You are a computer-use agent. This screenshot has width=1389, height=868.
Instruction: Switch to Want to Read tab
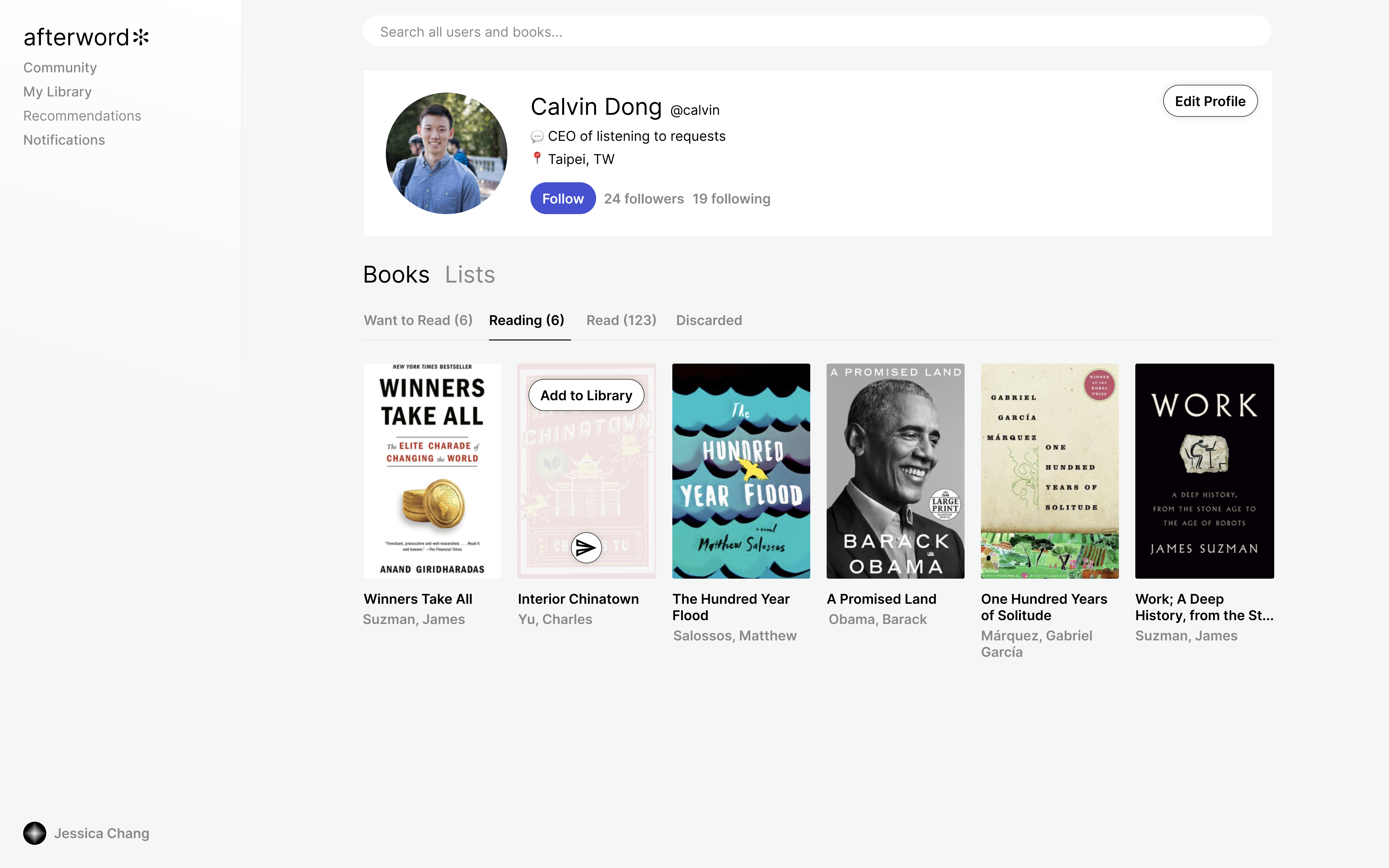(418, 320)
